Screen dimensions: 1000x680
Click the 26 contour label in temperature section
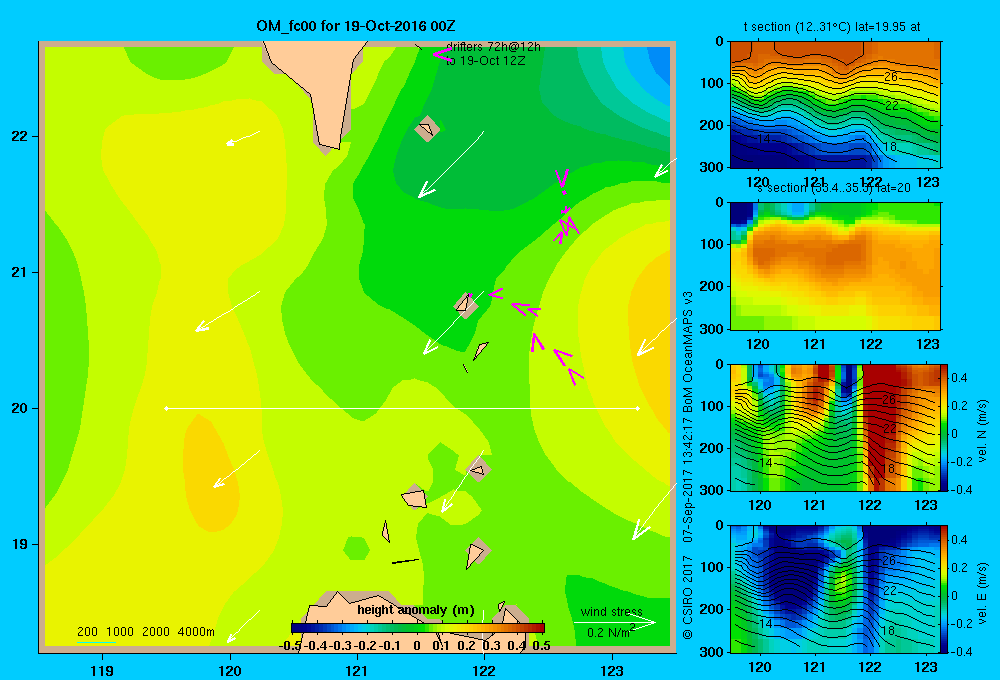(x=891, y=77)
